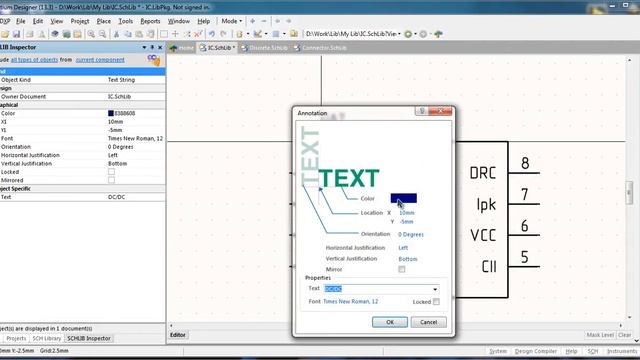Open the Place menu
This screenshot has height=360, width=640.
tap(104, 21)
